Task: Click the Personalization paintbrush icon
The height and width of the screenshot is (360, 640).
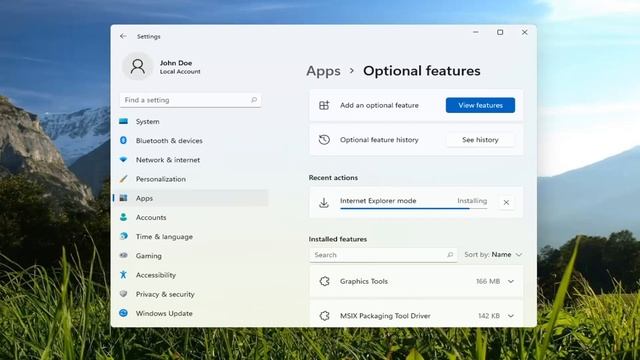Action: coord(123,179)
